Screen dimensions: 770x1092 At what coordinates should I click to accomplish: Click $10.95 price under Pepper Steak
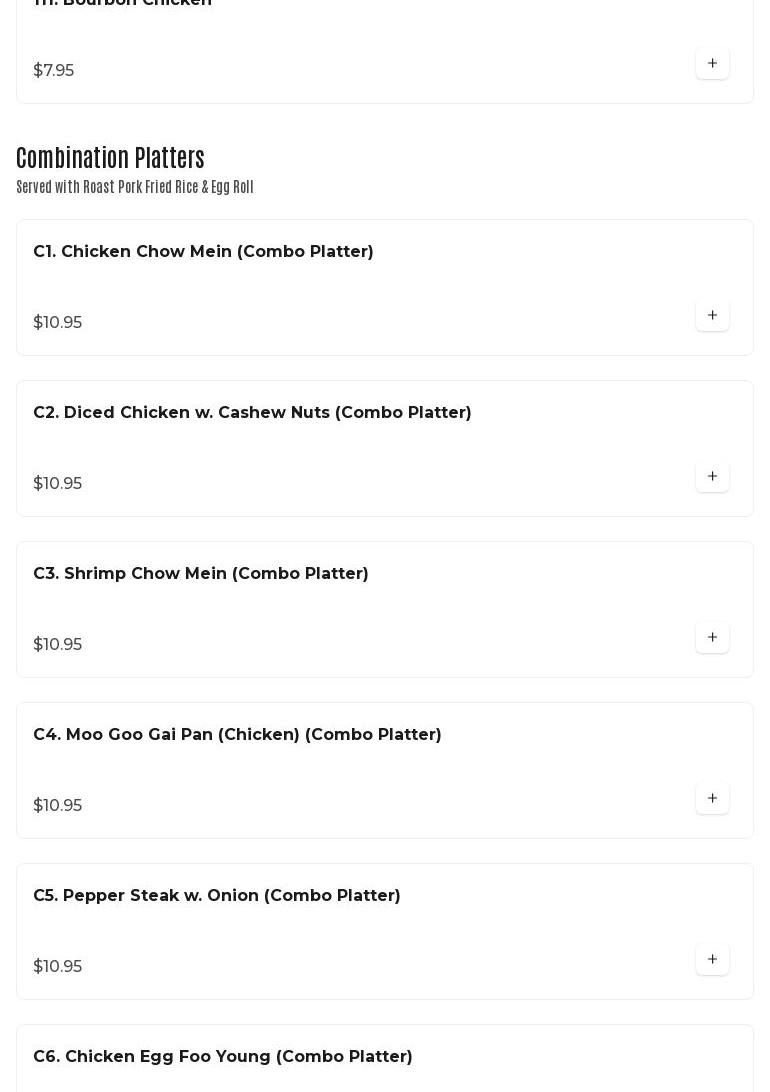click(57, 966)
